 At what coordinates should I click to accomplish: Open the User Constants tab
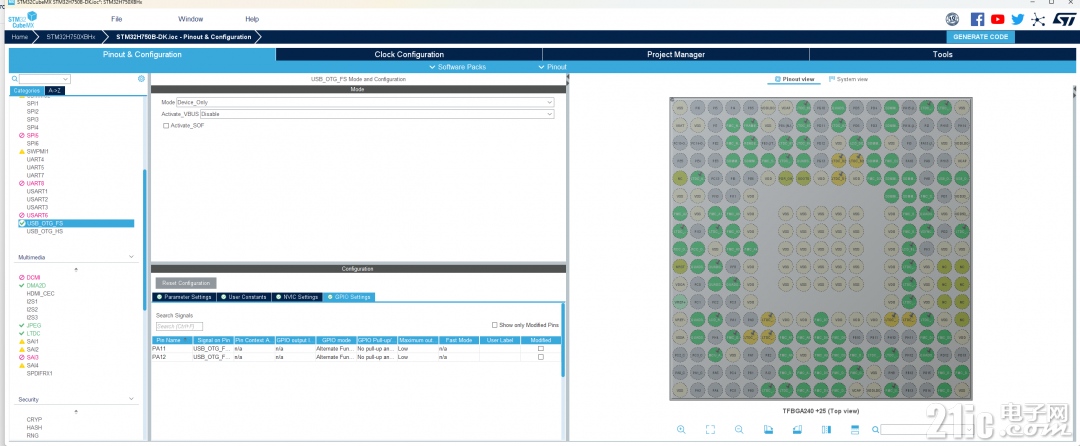(245, 297)
